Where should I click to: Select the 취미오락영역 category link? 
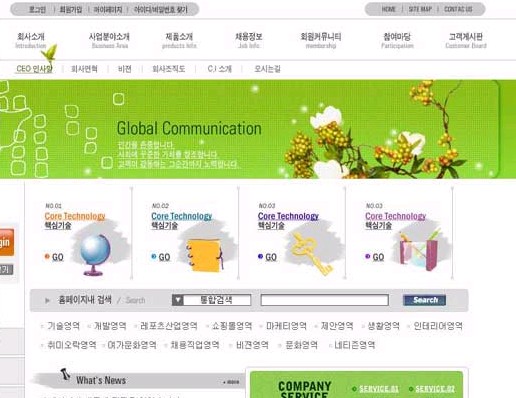(x=72, y=345)
